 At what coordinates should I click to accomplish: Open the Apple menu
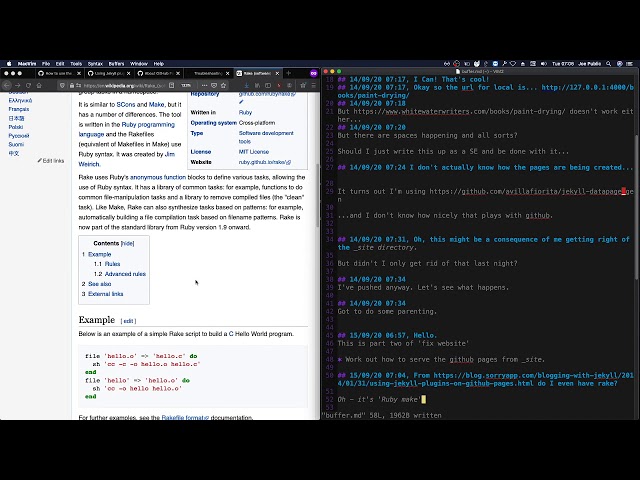(9, 64)
